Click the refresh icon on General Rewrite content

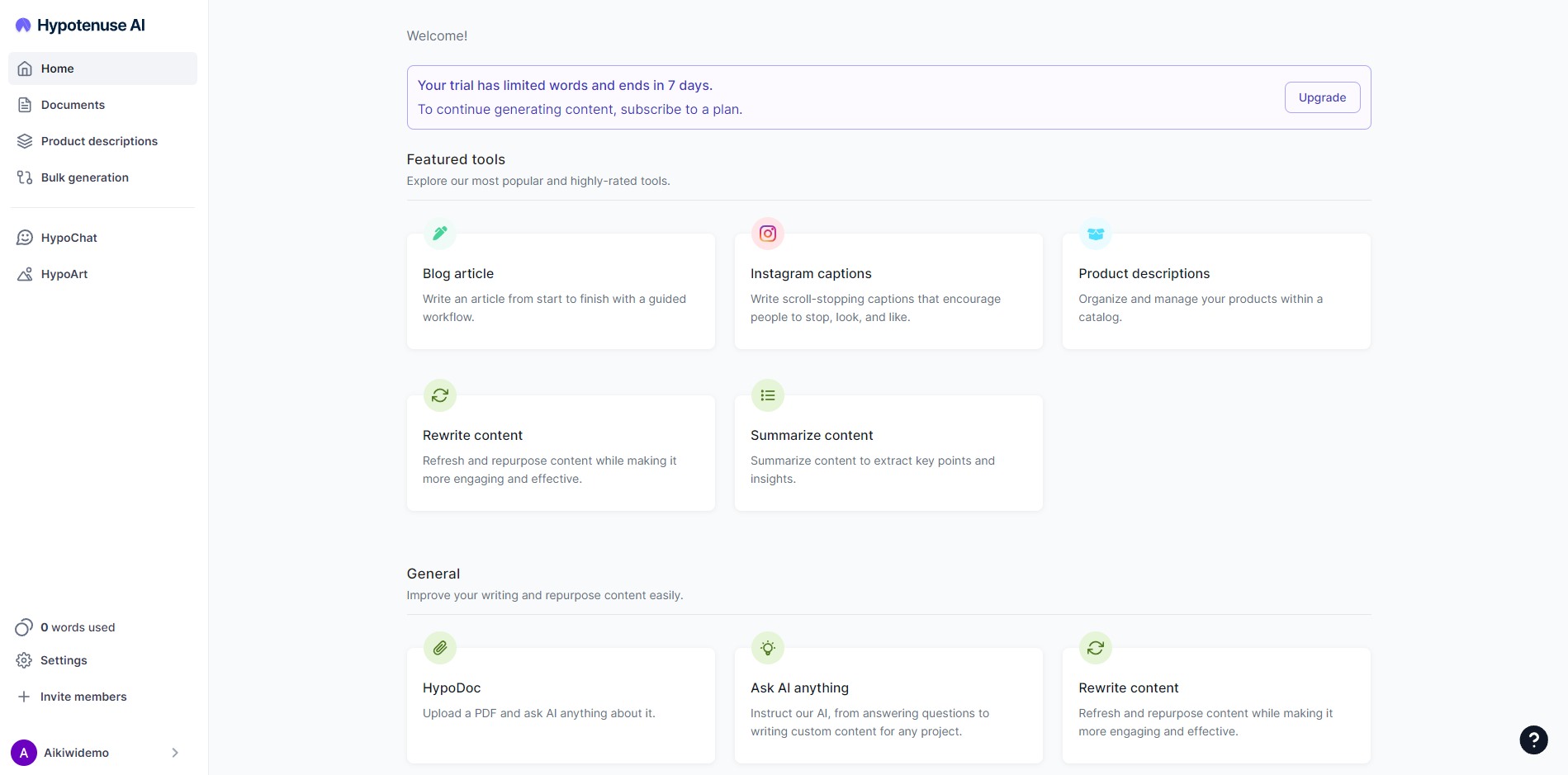click(x=1096, y=648)
